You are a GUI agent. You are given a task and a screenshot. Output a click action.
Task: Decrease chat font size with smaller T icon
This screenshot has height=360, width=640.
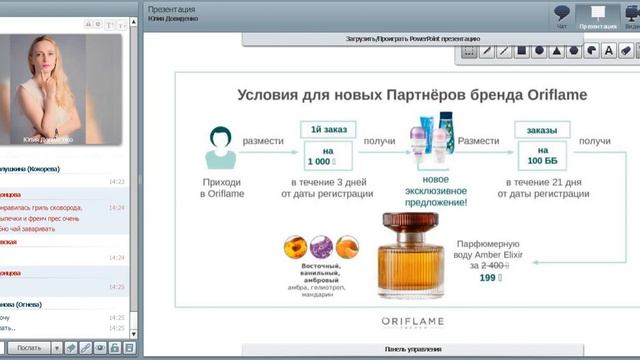click(x=122, y=25)
